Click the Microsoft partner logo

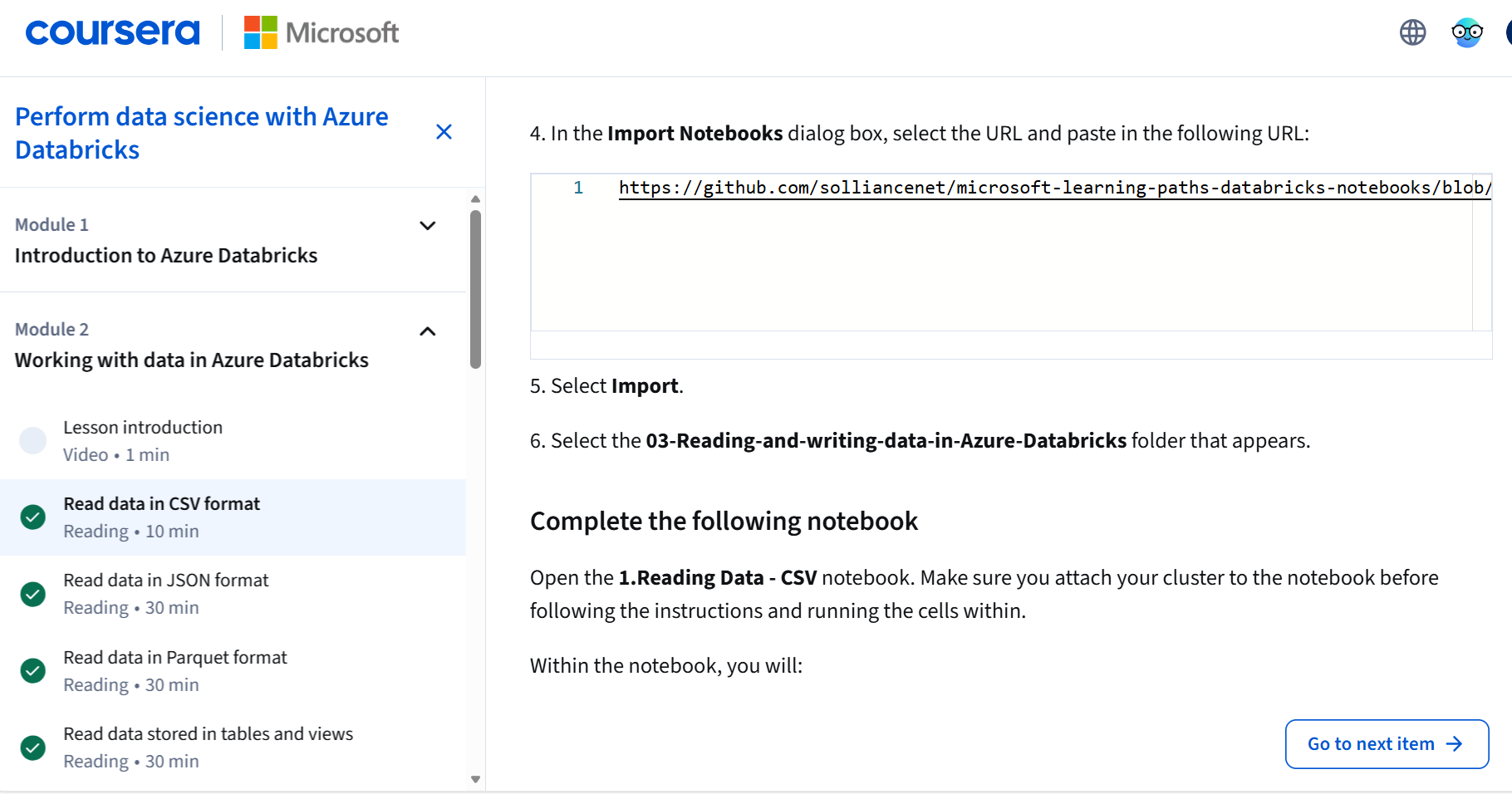321,32
